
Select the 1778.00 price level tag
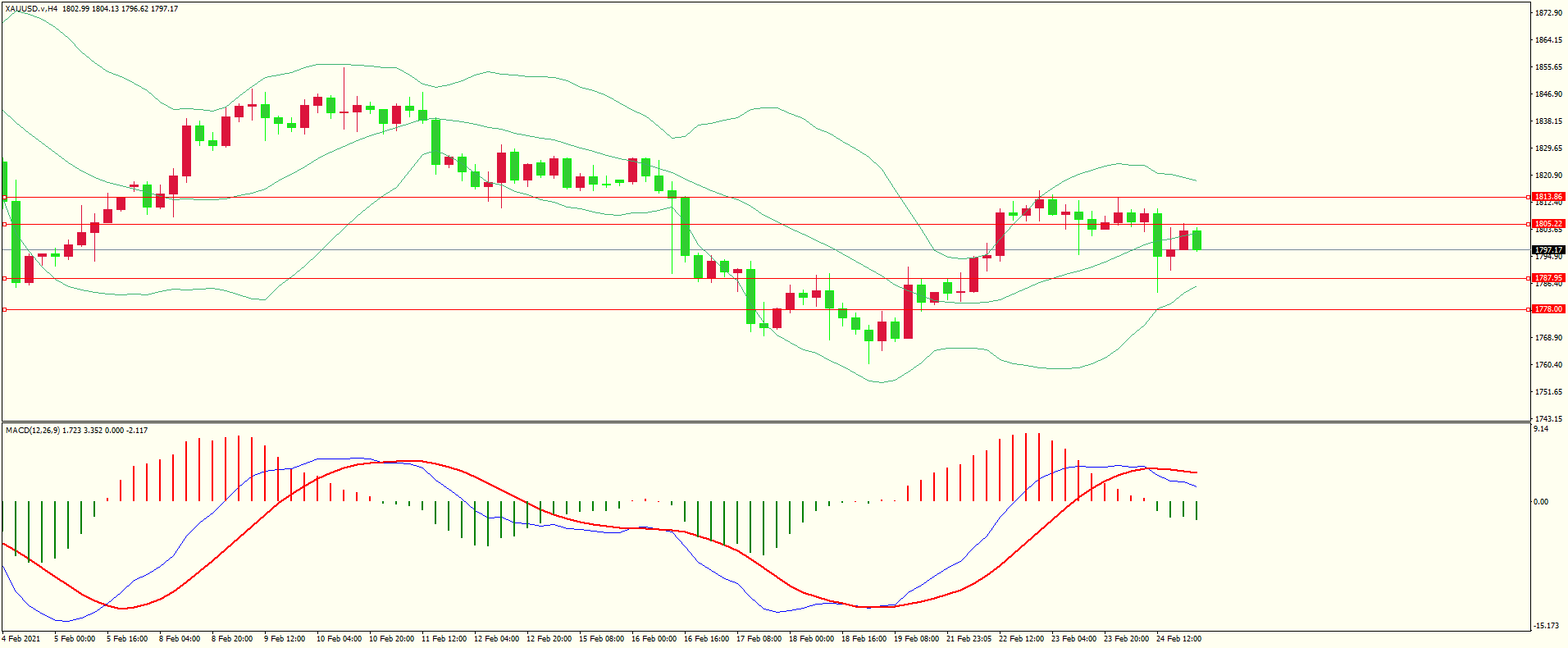point(1549,309)
